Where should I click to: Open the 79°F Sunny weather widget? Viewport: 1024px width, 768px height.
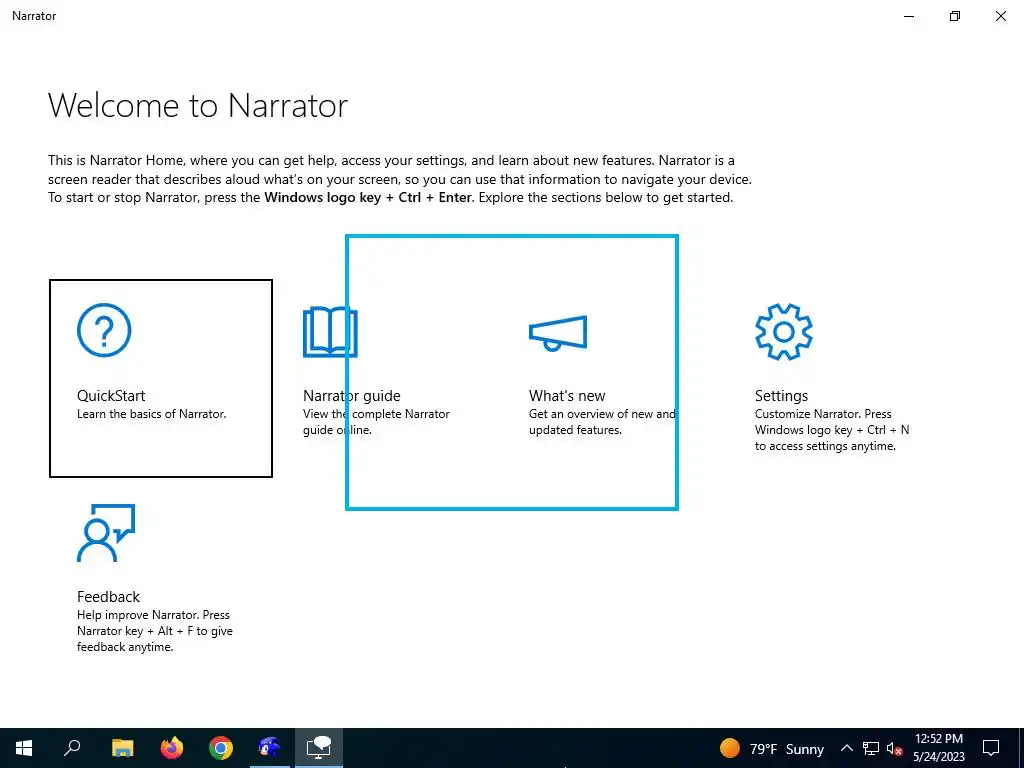(x=771, y=748)
